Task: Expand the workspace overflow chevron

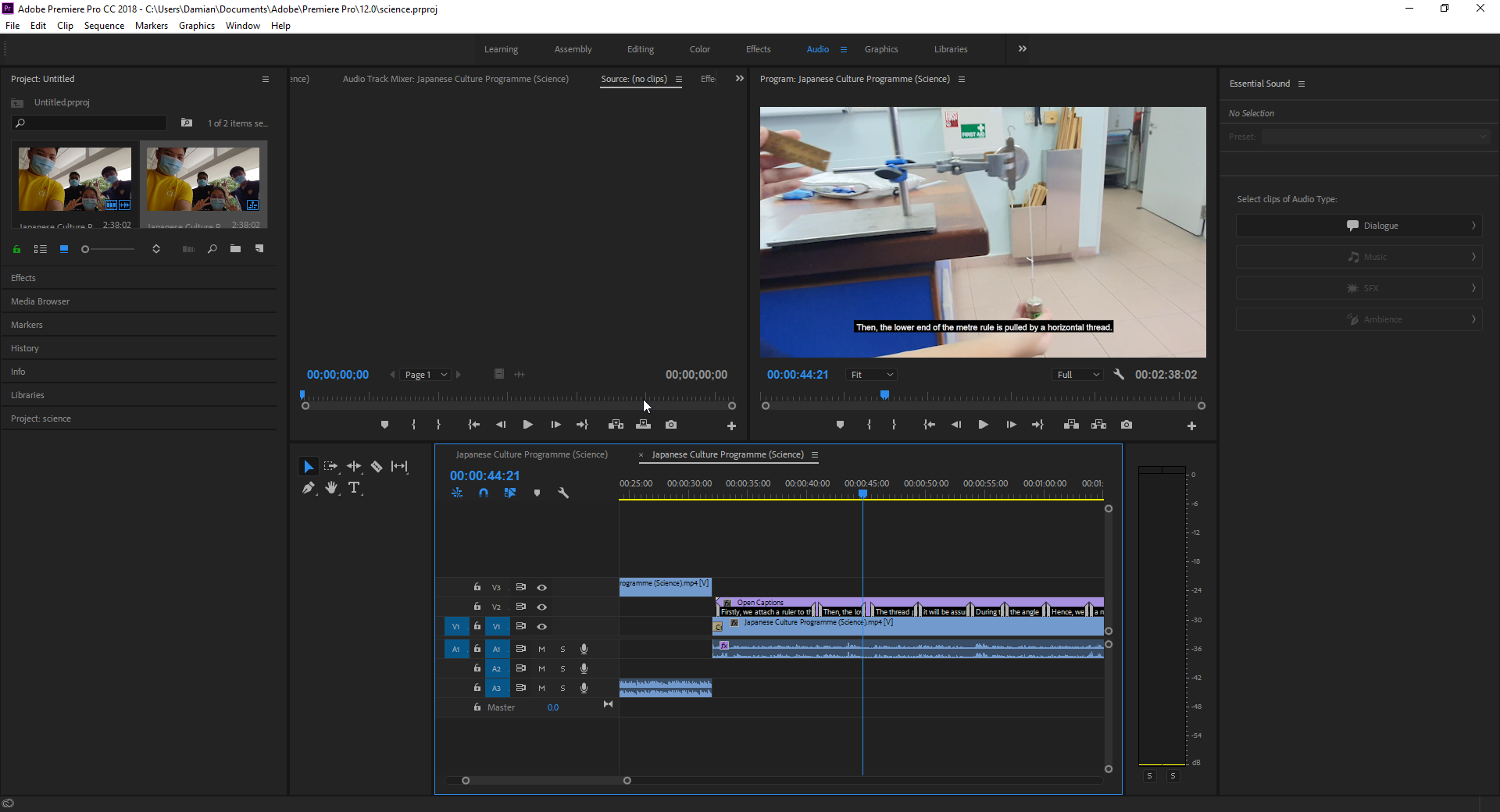Action: [x=1022, y=48]
